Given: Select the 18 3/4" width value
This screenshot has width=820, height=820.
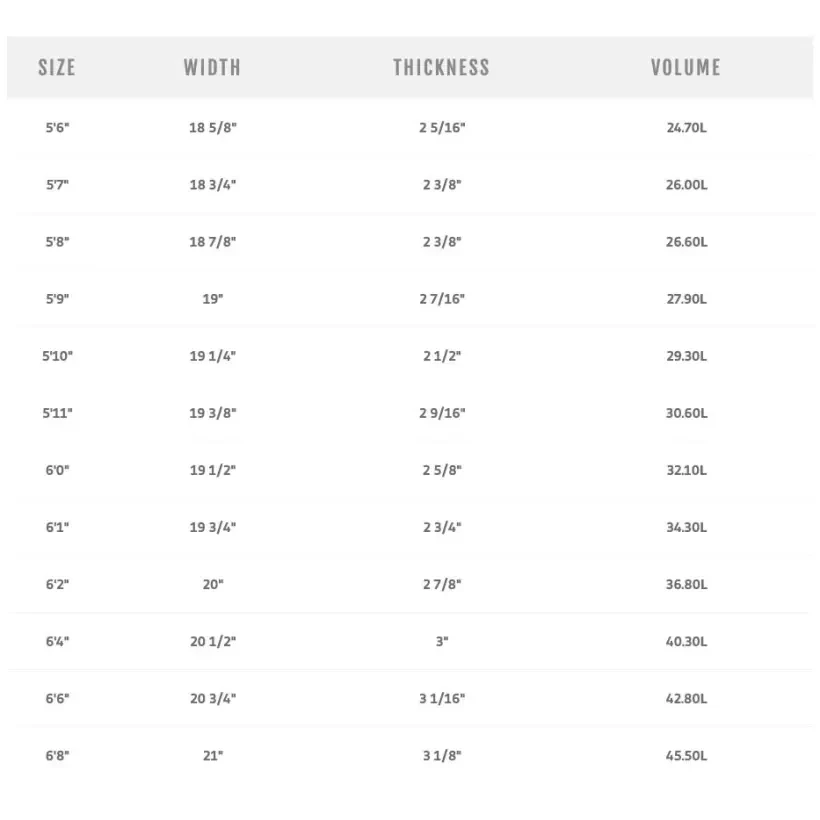Looking at the screenshot, I should 213,185.
